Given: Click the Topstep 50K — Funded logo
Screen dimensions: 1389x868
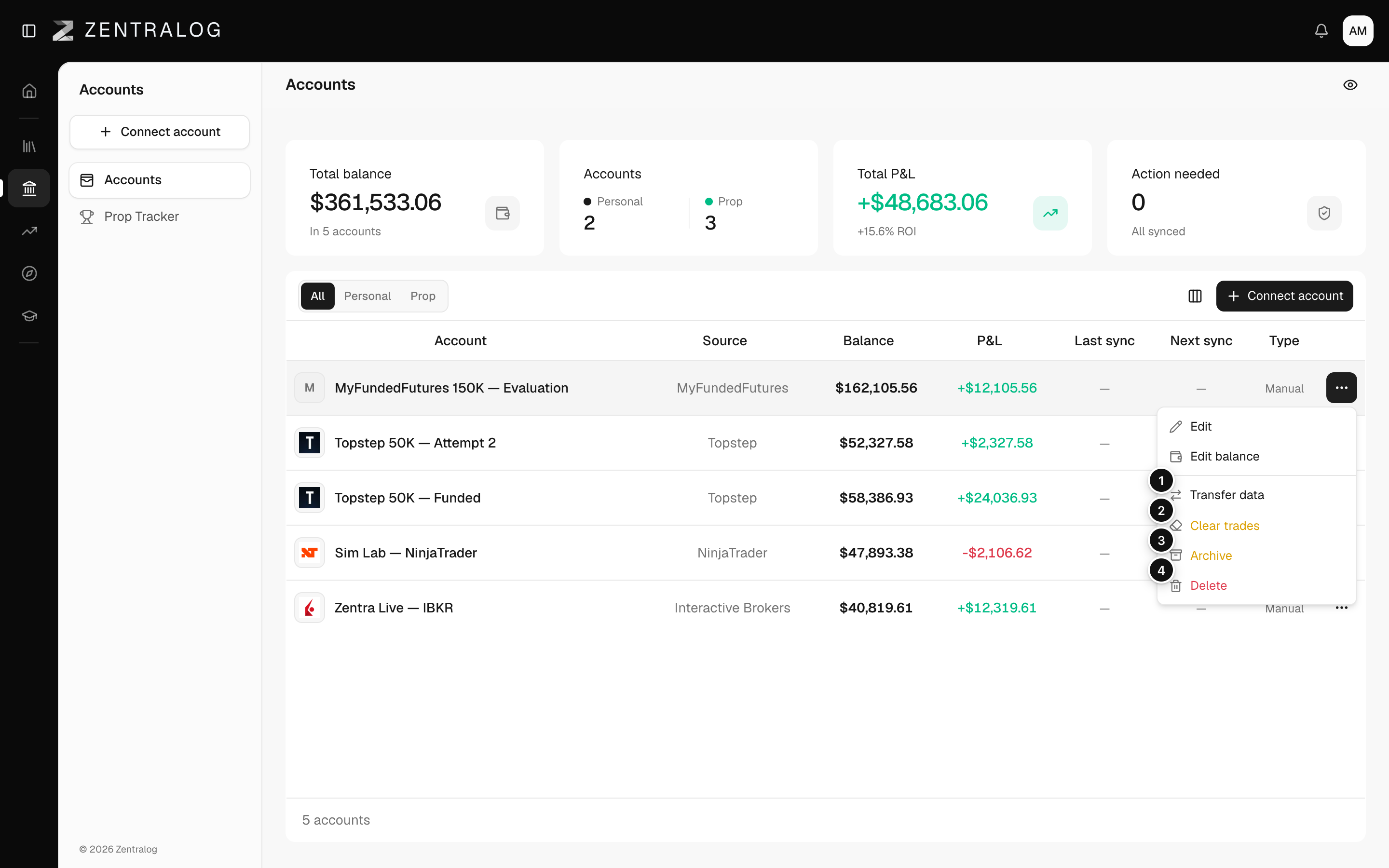Looking at the screenshot, I should (x=309, y=498).
